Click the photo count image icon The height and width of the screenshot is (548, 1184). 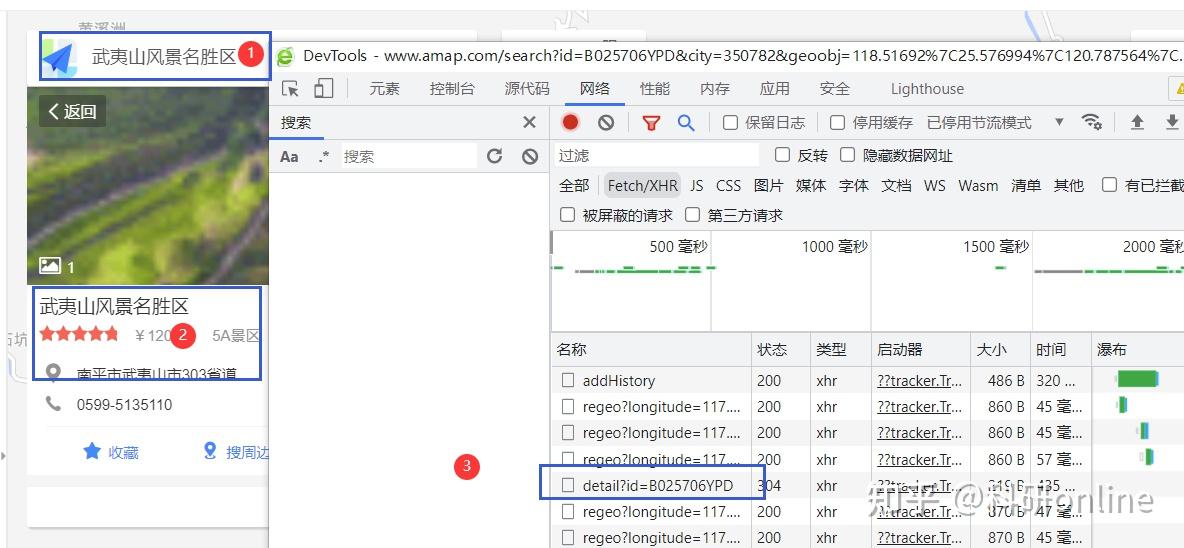tap(51, 265)
